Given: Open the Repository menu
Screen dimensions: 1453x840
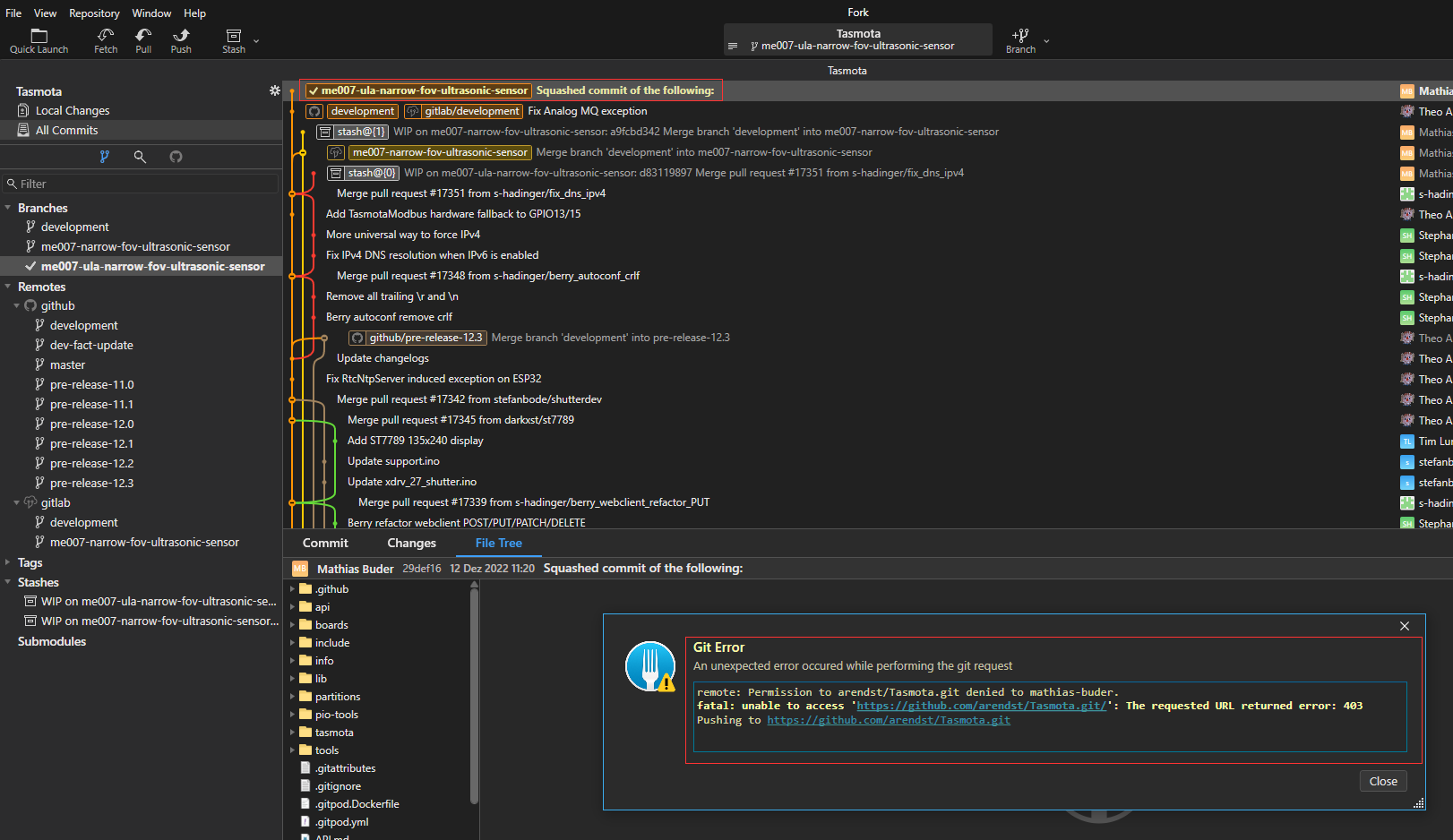Looking at the screenshot, I should point(94,13).
